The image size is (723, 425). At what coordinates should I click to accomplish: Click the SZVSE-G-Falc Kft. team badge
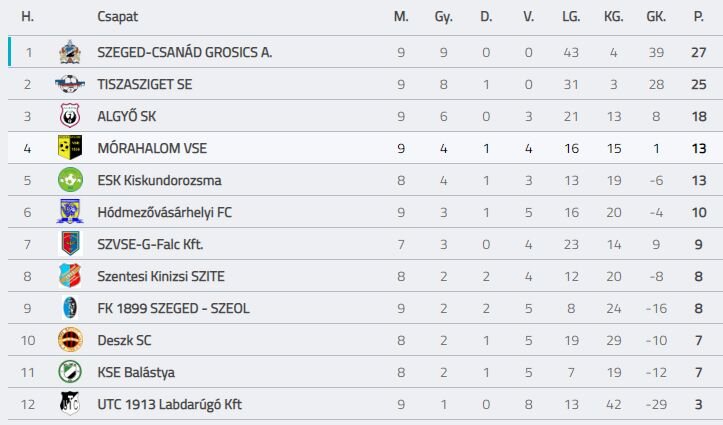(69, 244)
